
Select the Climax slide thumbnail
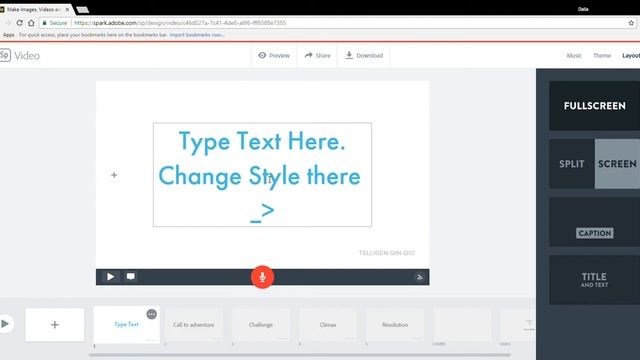[x=328, y=325]
